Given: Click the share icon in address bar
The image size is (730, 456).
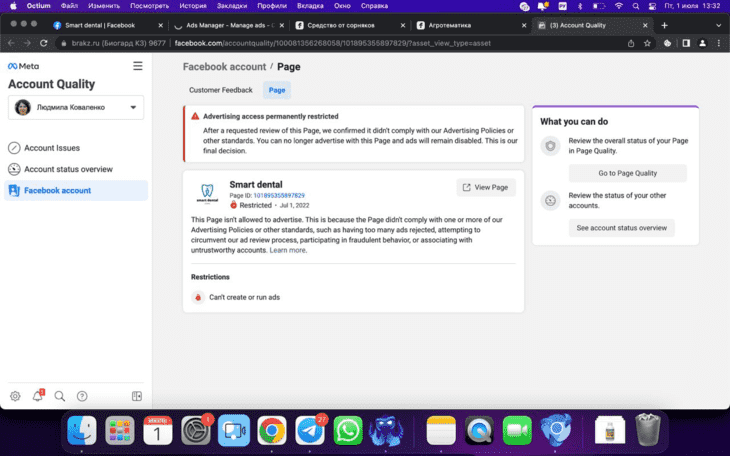Looking at the screenshot, I should point(631,43).
